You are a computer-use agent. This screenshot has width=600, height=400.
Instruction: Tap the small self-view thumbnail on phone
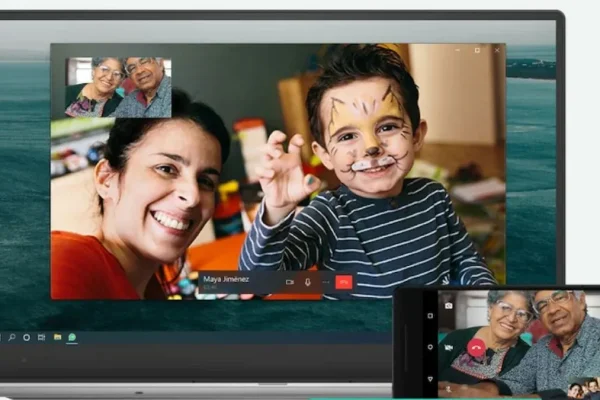tap(582, 388)
